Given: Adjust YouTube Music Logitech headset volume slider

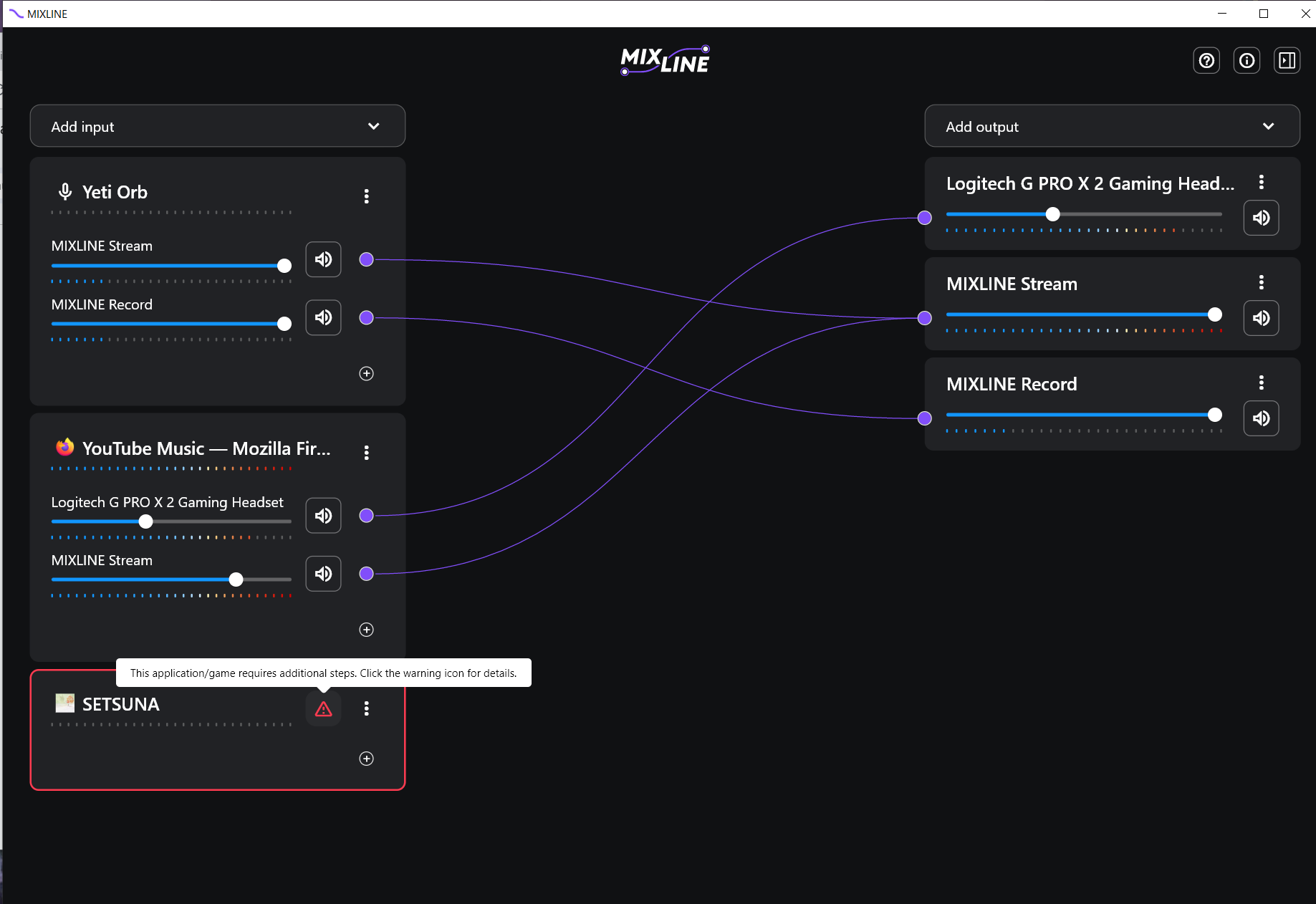Looking at the screenshot, I should click(171, 521).
